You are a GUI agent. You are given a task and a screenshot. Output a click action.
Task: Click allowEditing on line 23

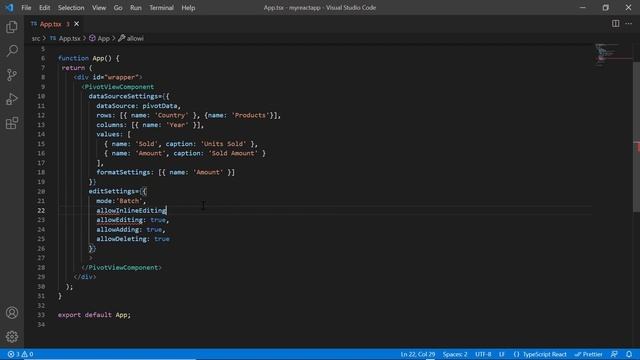point(119,220)
